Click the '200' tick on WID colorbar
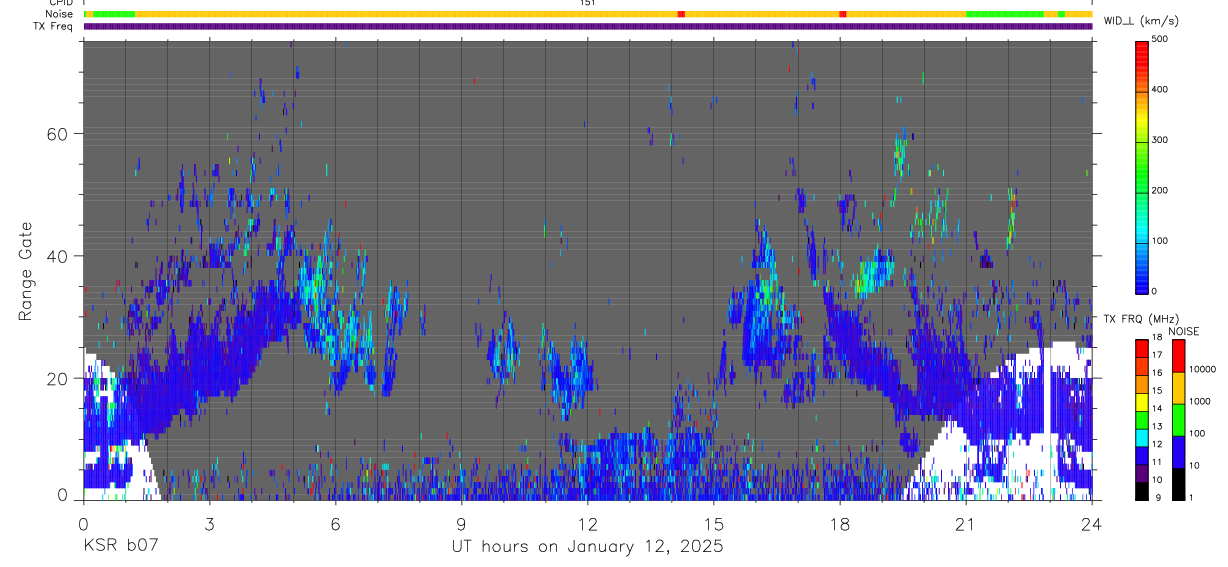Viewport: 1228px width, 567px height. [1162, 190]
